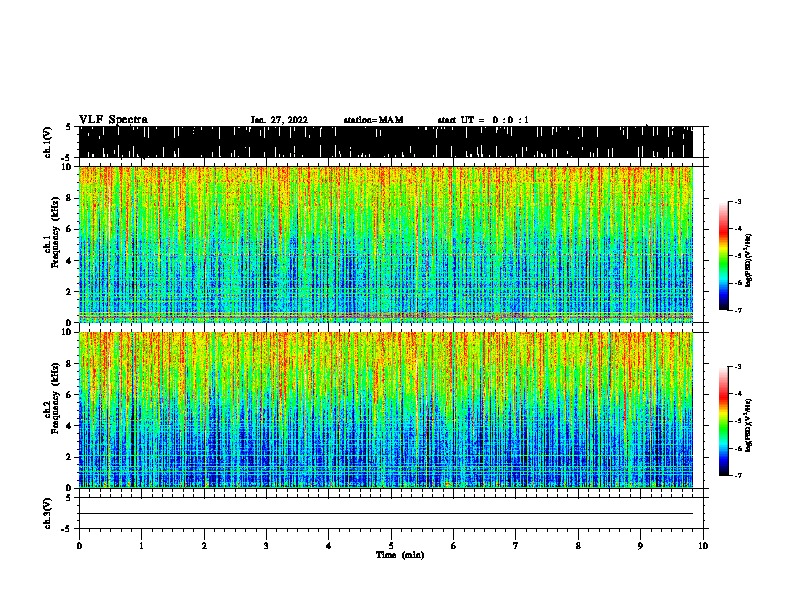Click the time axis tick label "2"

coord(204,546)
